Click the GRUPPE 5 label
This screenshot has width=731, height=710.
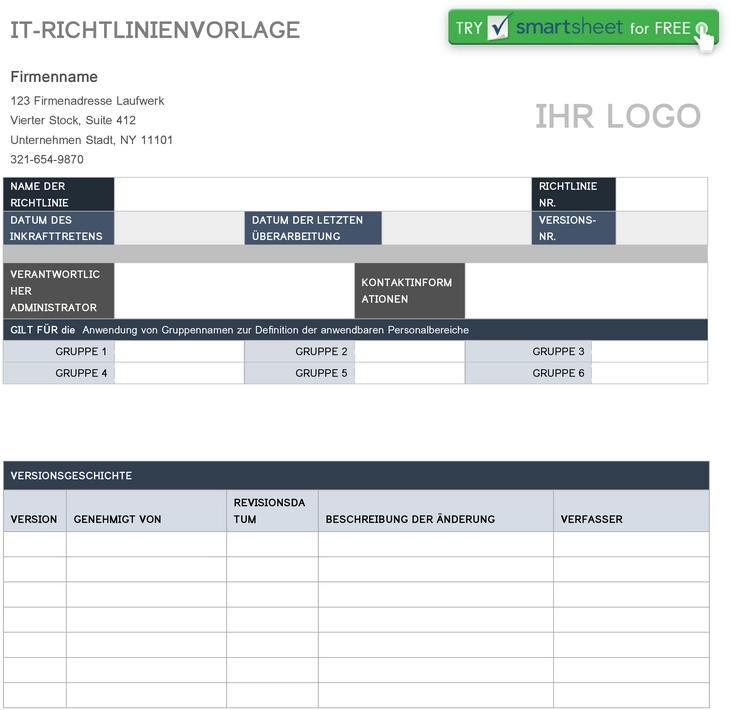[x=299, y=373]
